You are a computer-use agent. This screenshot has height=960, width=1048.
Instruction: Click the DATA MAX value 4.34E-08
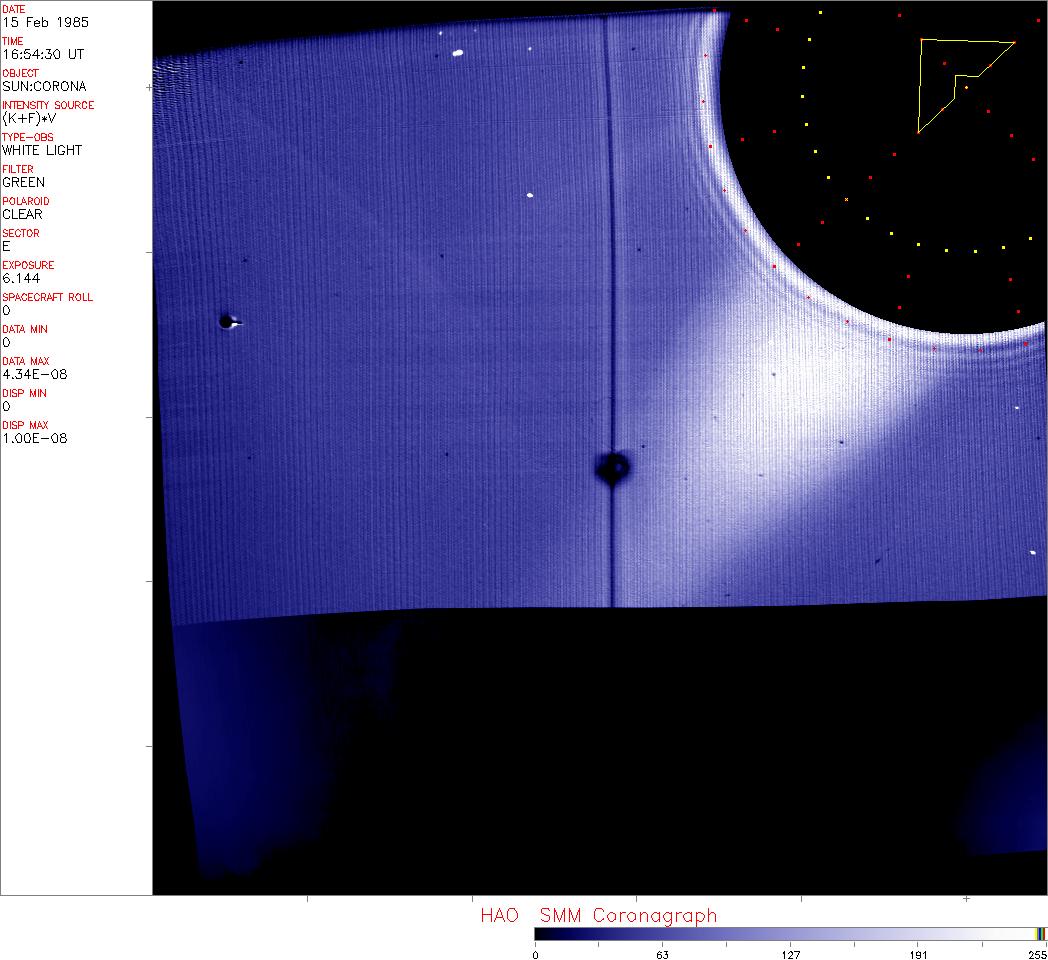pos(34,374)
